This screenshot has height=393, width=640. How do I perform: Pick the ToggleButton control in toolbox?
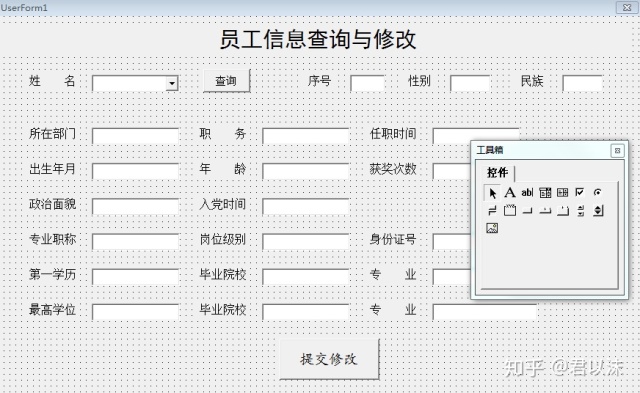[x=492, y=211]
